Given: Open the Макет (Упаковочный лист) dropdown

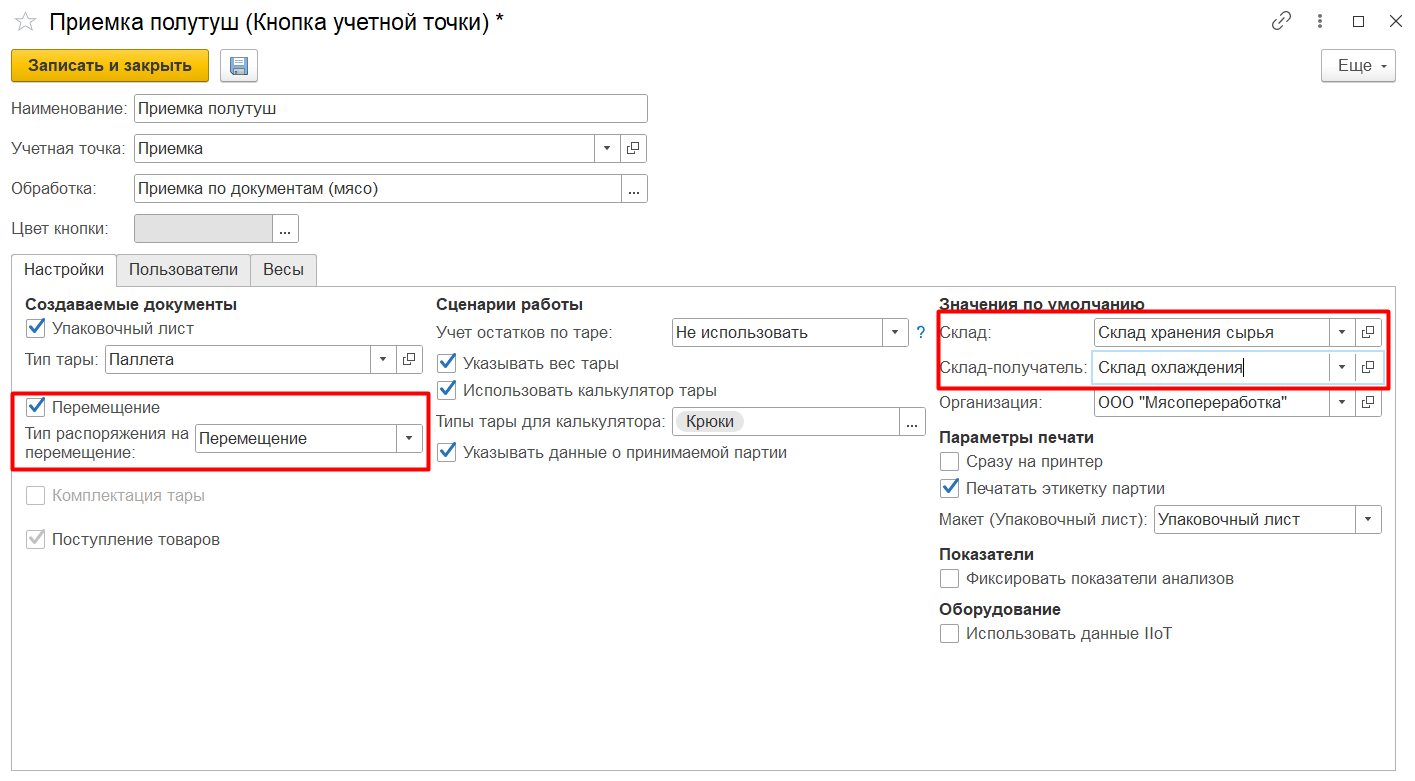Looking at the screenshot, I should pyautogui.click(x=1367, y=520).
